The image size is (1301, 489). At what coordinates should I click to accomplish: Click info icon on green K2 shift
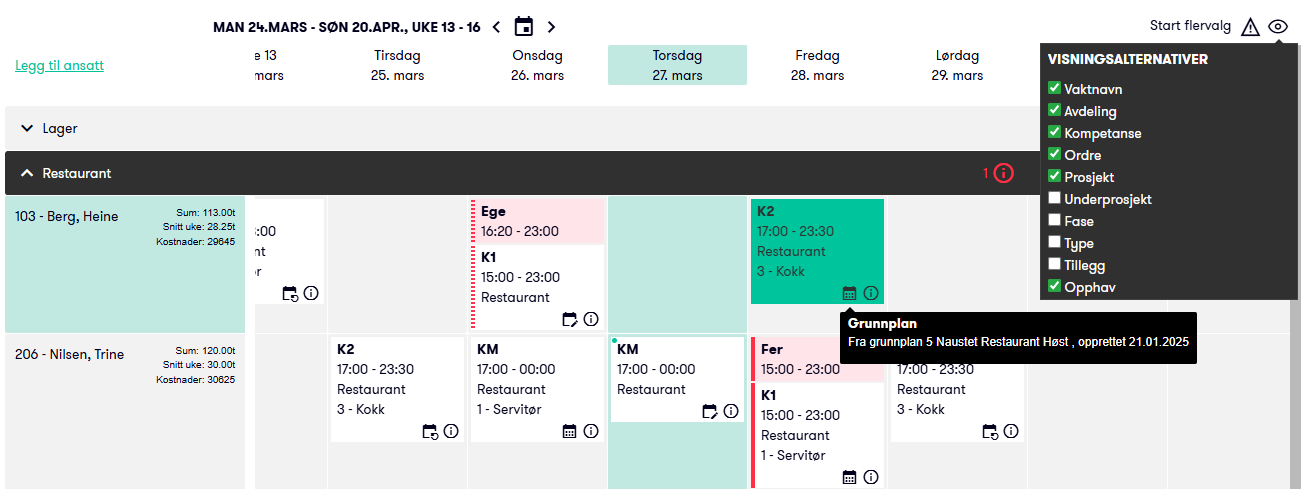coord(871,293)
